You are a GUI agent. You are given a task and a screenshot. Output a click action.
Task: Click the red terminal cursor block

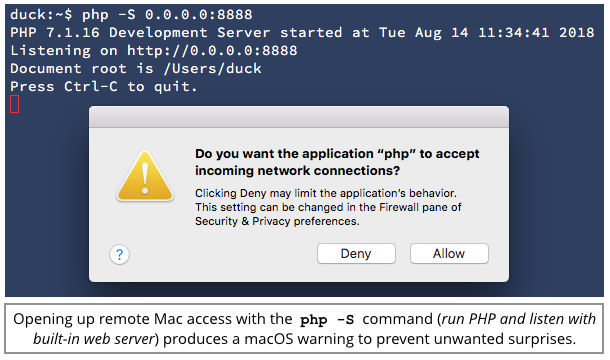click(x=14, y=104)
